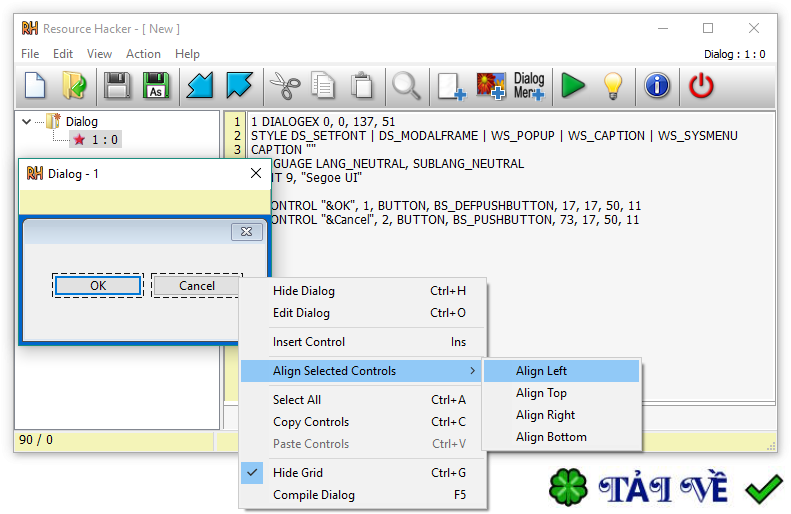
Task: Open the Edit menu
Action: point(63,54)
